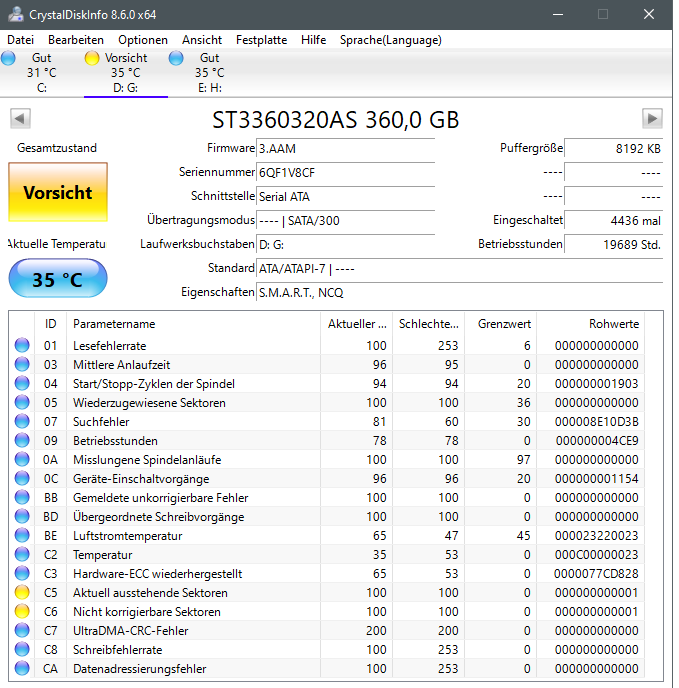Click the Schlechte... column header
This screenshot has height=688, width=679.
tap(428, 324)
